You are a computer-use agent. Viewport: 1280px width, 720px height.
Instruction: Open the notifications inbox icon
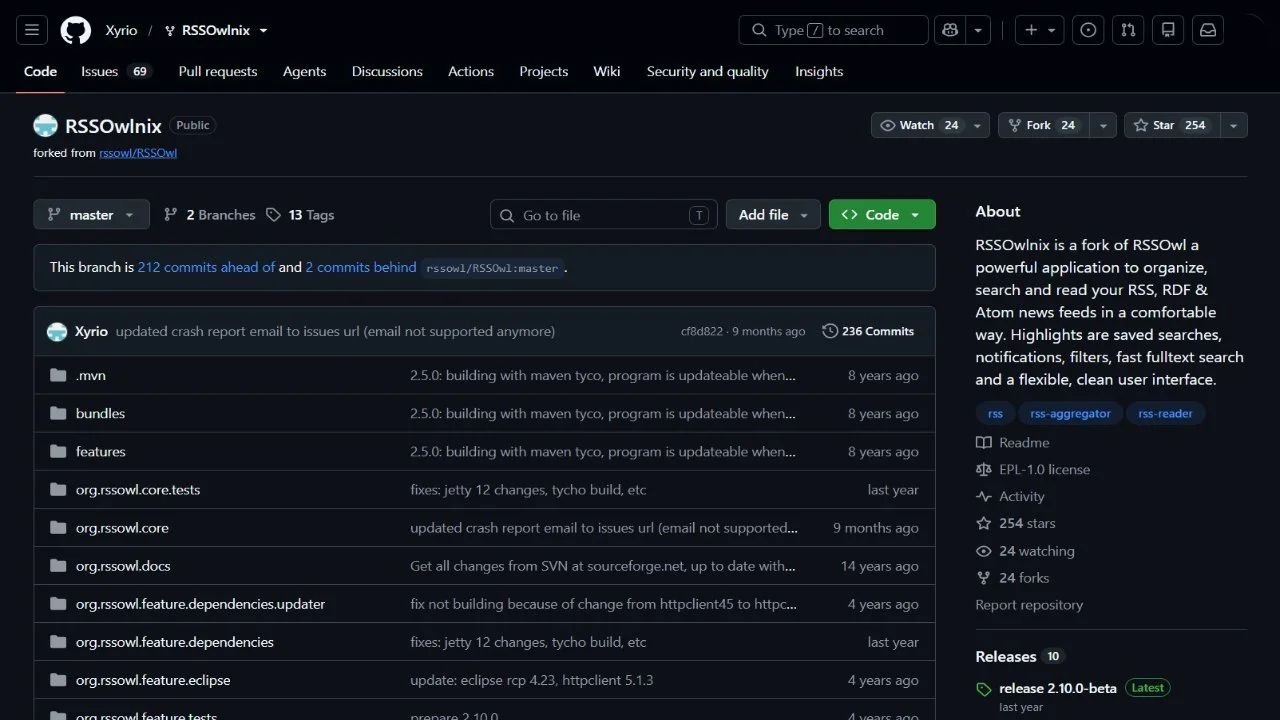pyautogui.click(x=1208, y=30)
